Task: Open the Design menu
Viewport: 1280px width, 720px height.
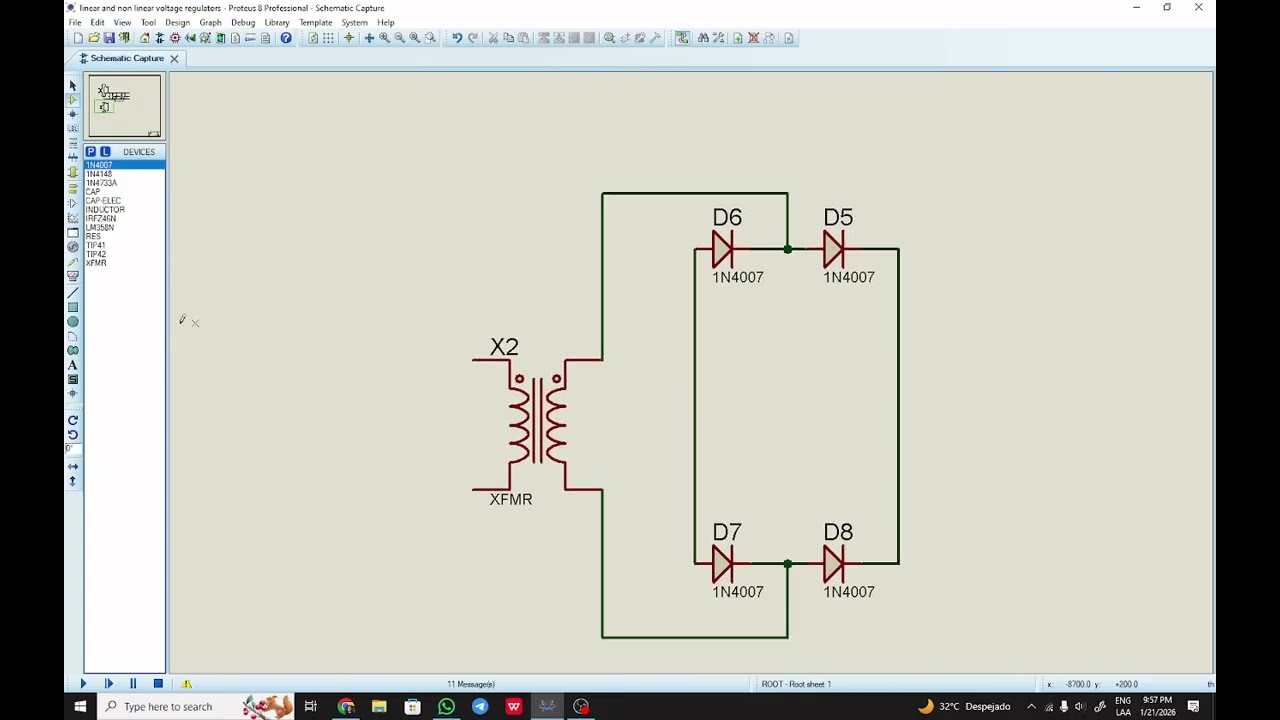Action: point(177,22)
